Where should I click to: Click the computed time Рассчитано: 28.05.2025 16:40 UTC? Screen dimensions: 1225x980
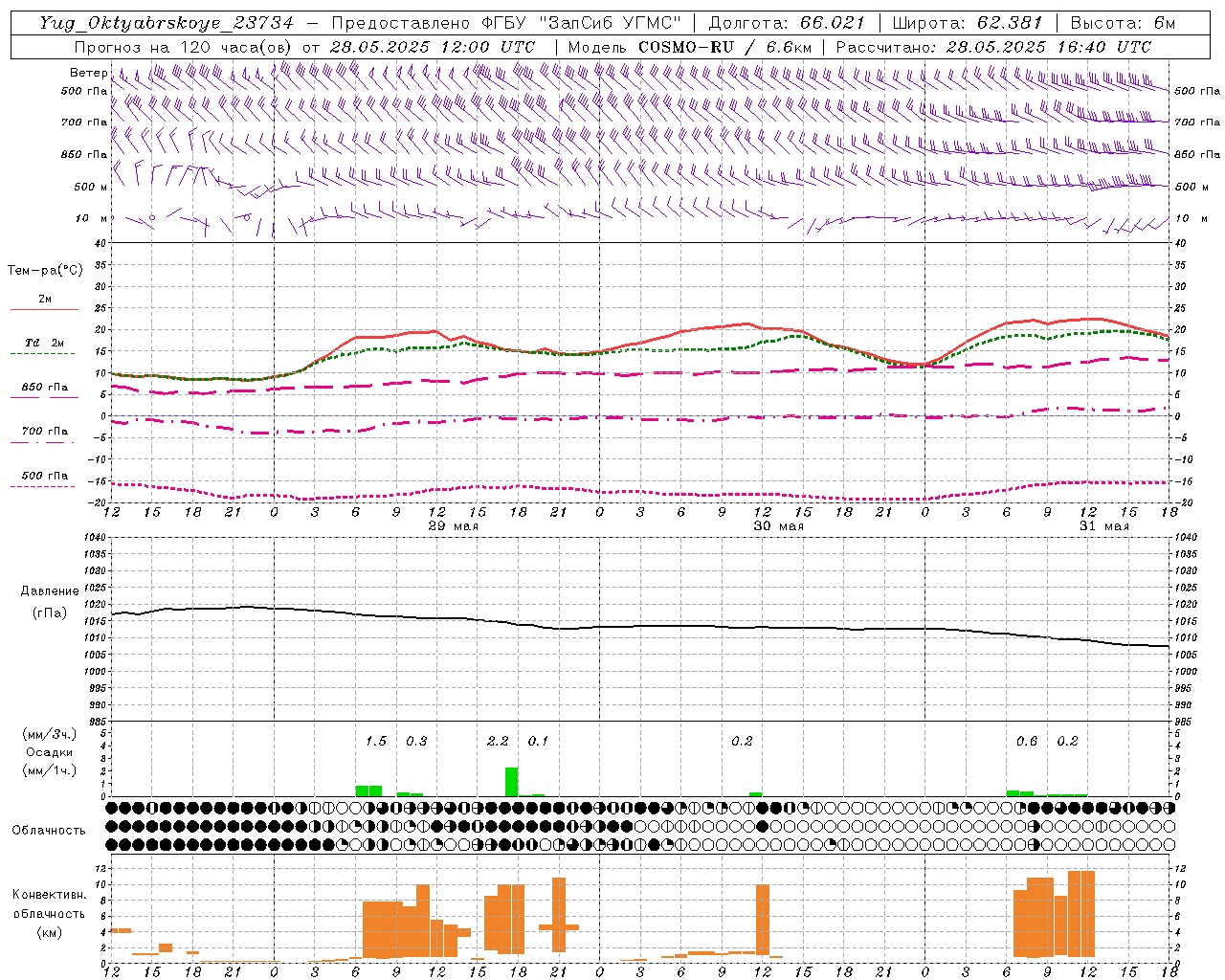(993, 47)
